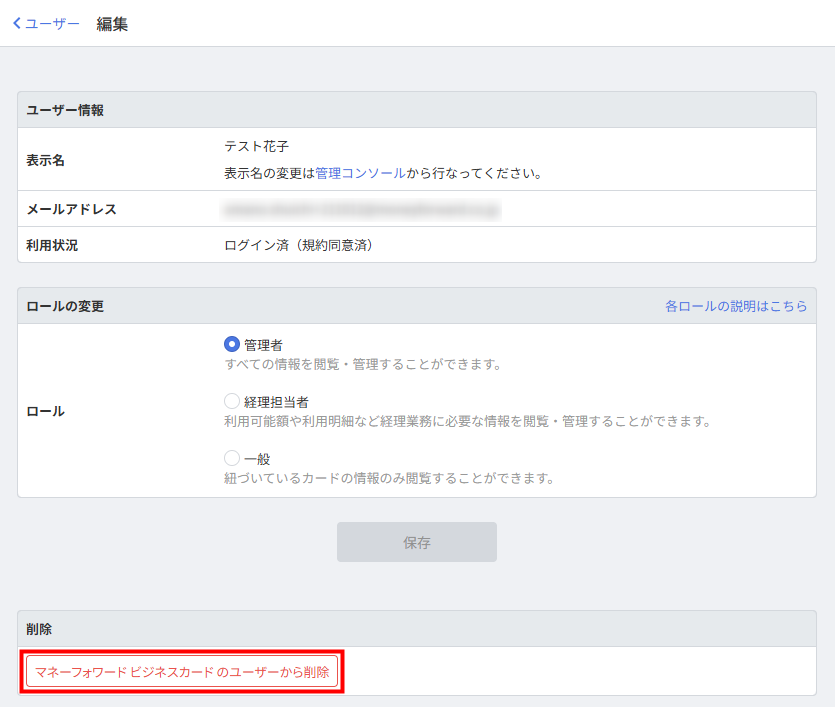Click the ログイン済（規約同意済）status text
The height and width of the screenshot is (707, 835).
point(298,245)
